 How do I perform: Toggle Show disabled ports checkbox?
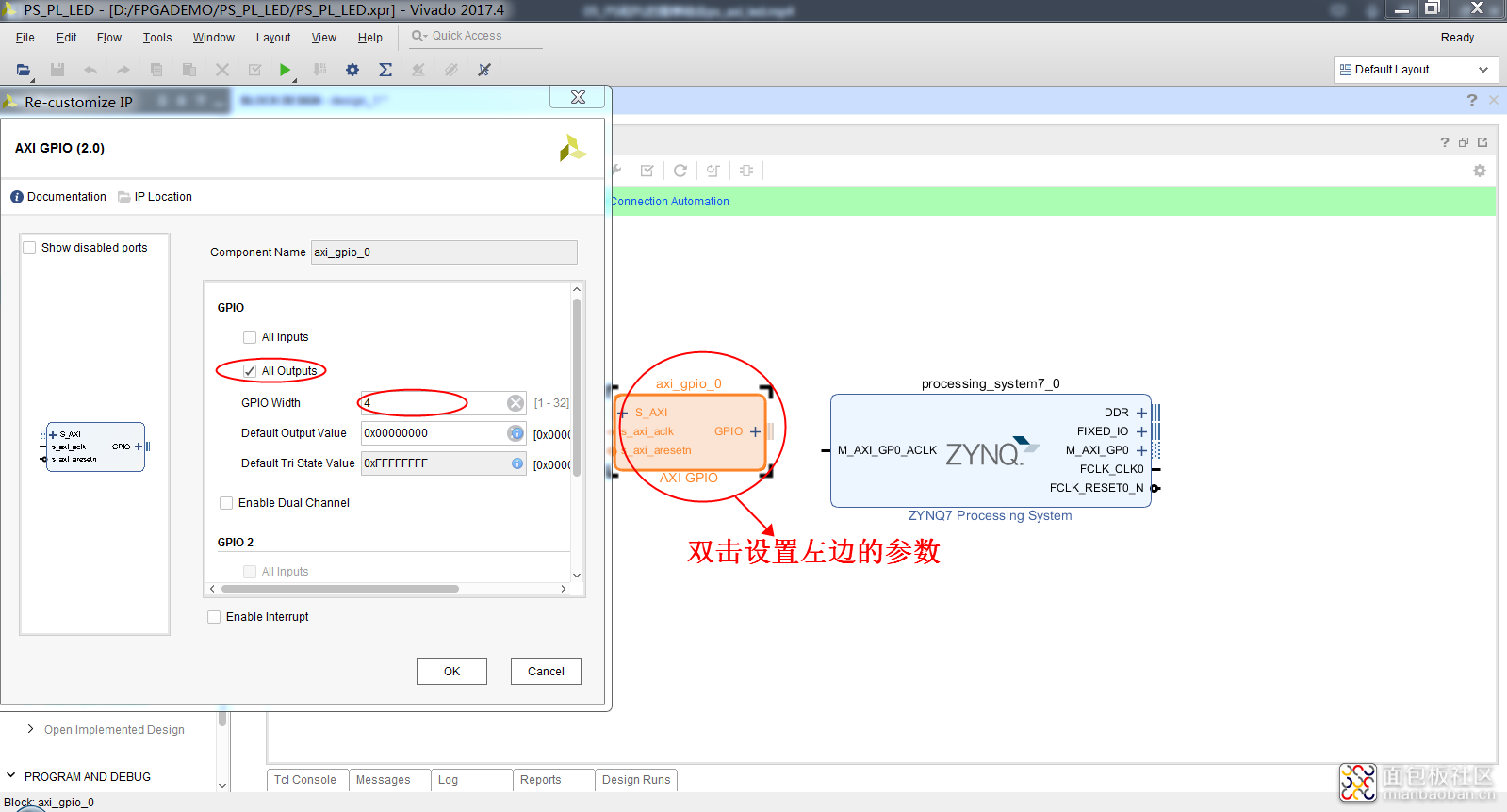click(29, 248)
